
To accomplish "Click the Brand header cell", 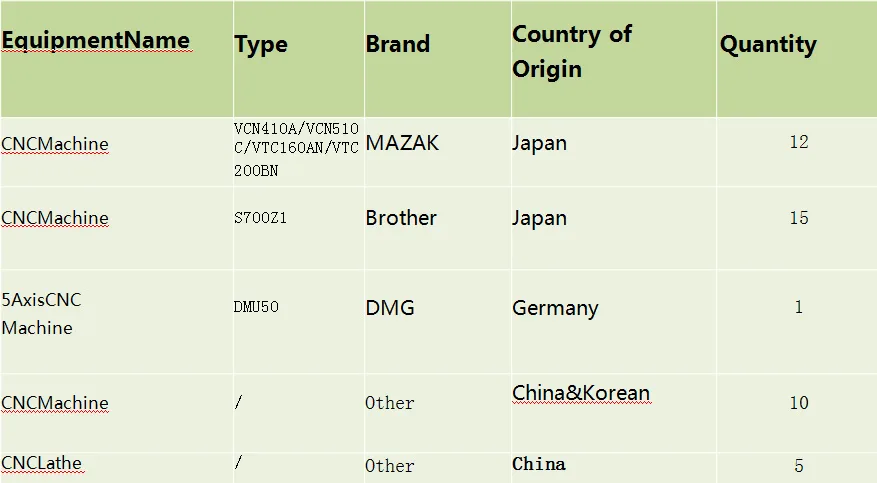I will tap(397, 44).
